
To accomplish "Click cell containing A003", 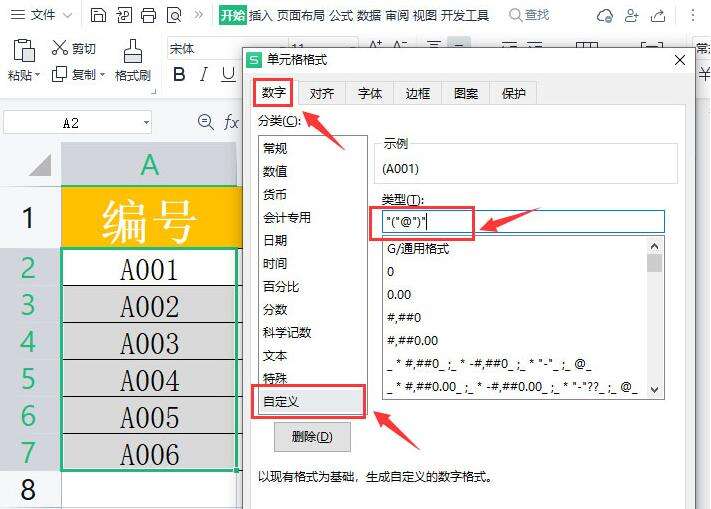I will click(x=149, y=342).
